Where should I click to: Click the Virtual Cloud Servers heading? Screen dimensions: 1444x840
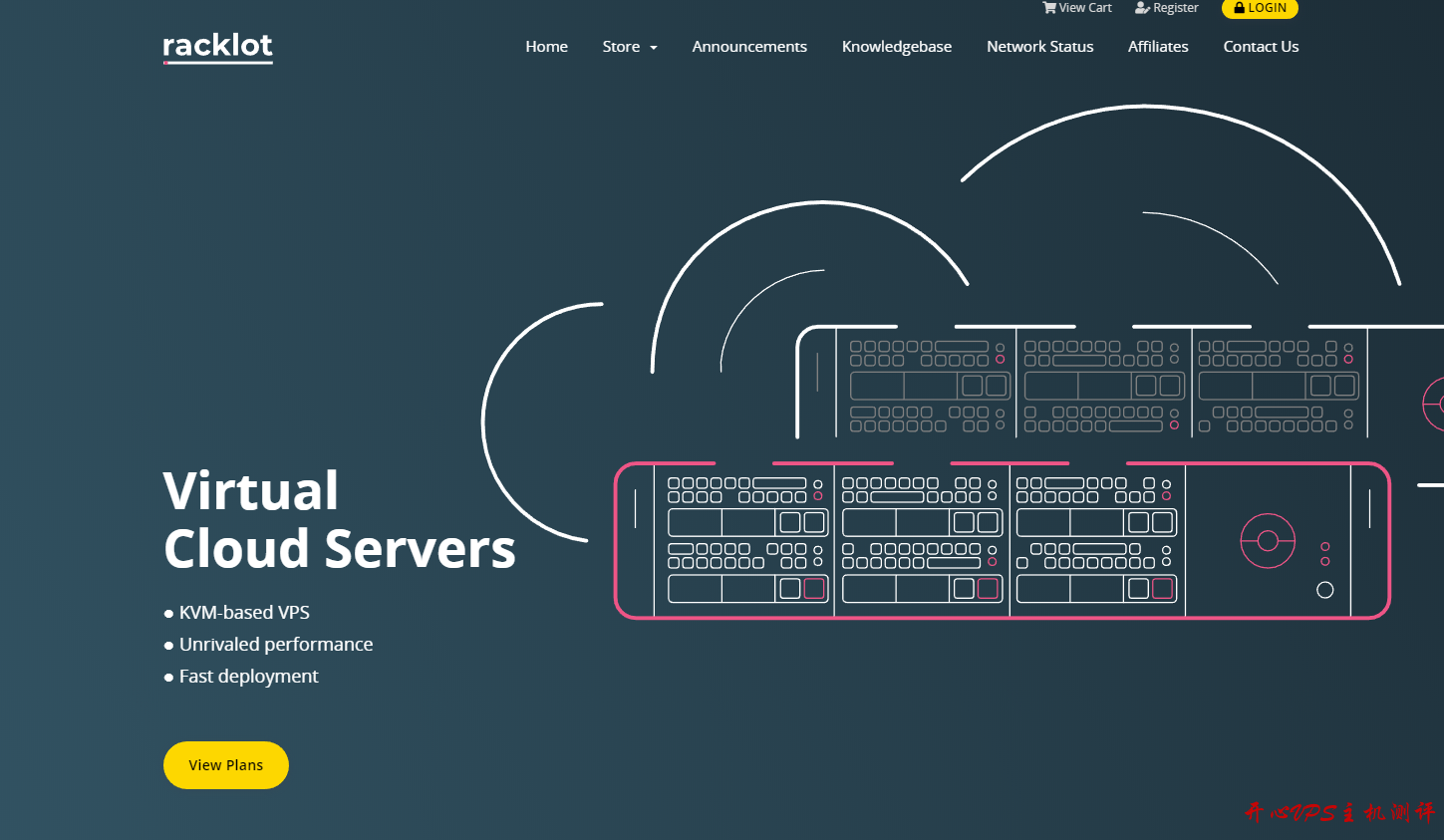tap(339, 520)
